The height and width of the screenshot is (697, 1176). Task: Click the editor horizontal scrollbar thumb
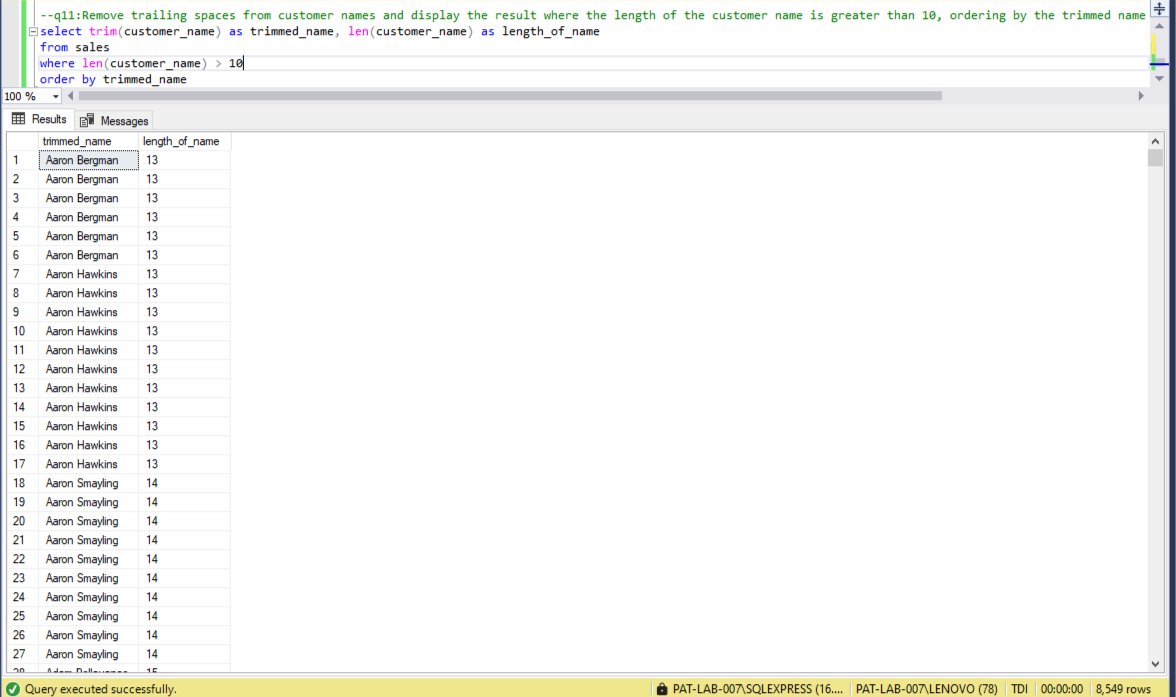coord(510,96)
